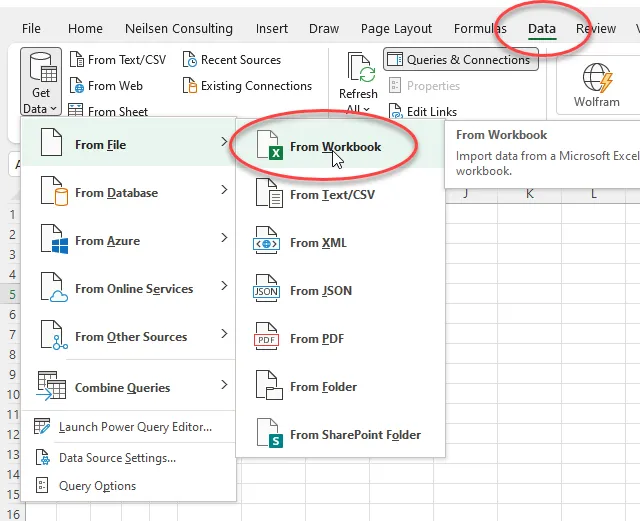
Task: Switch to the Insert tab
Action: click(x=271, y=29)
